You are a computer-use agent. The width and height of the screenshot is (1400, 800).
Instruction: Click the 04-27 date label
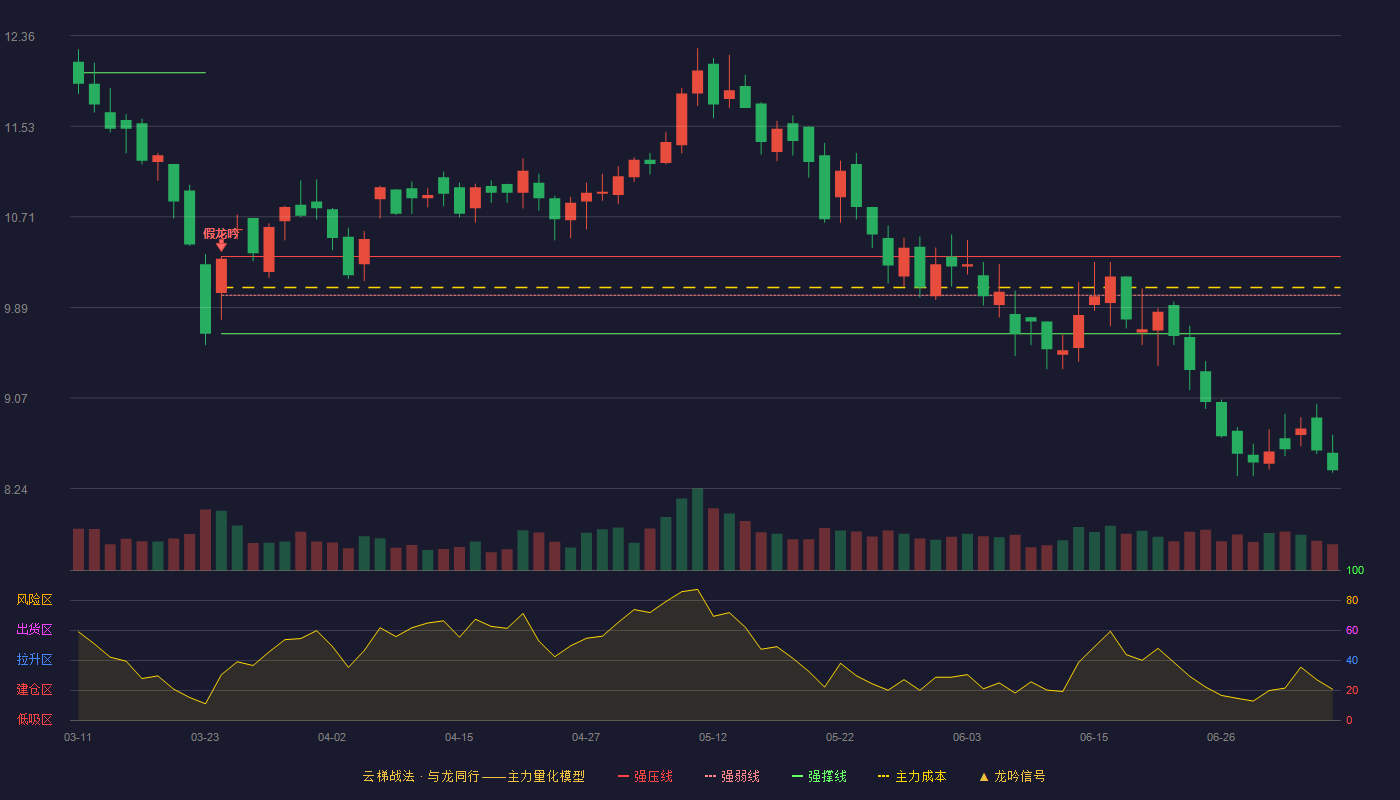point(586,737)
